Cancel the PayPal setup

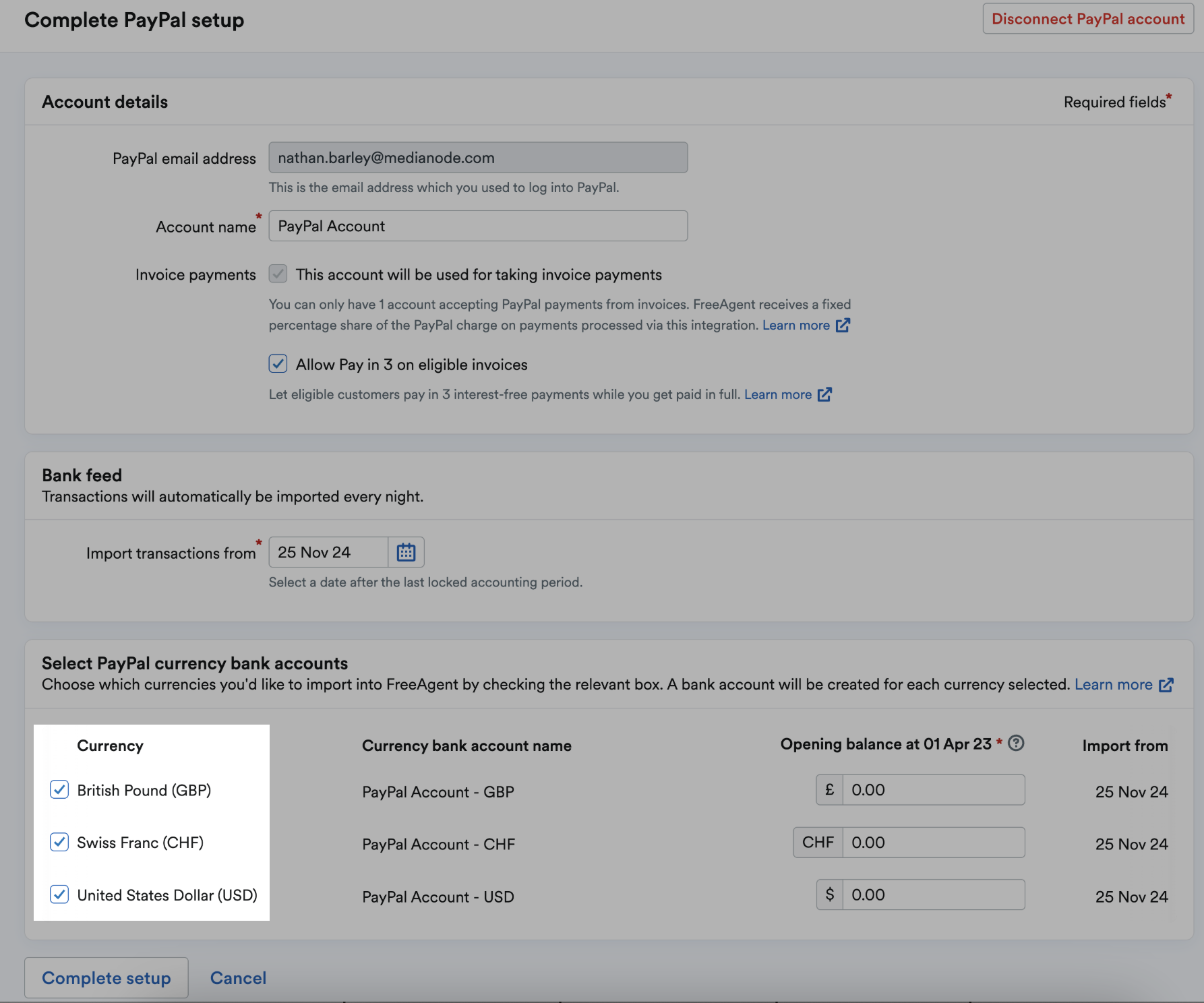[x=238, y=978]
